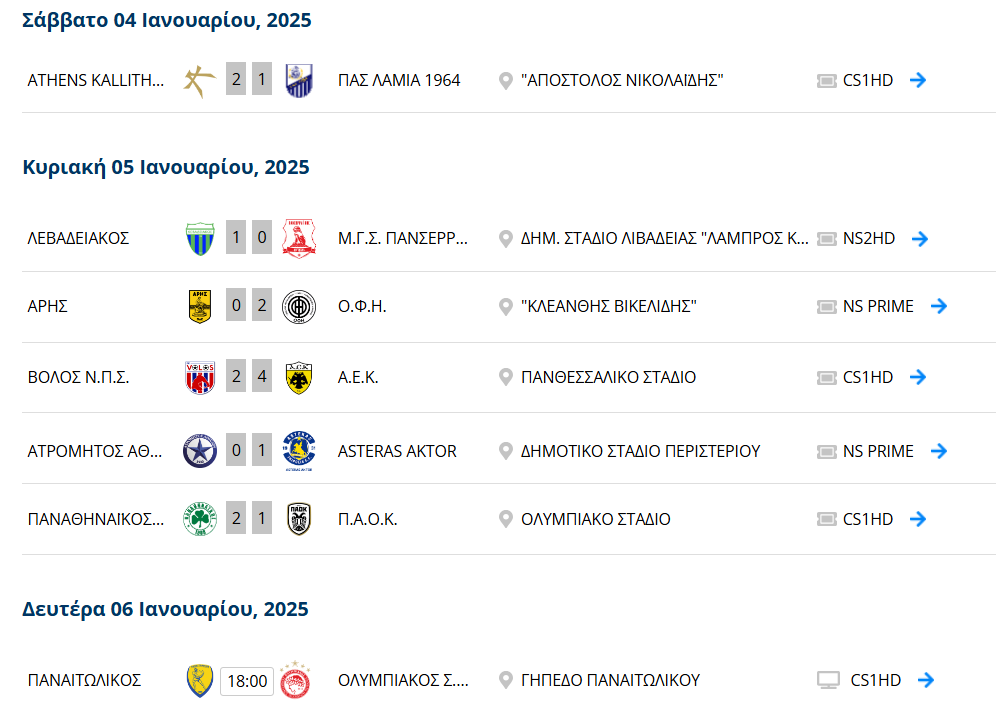The width and height of the screenshot is (996, 707).
Task: Click the Μ.Γ.Σ. ΠΑΝΣΕΡΡ... team name
Action: click(403, 238)
